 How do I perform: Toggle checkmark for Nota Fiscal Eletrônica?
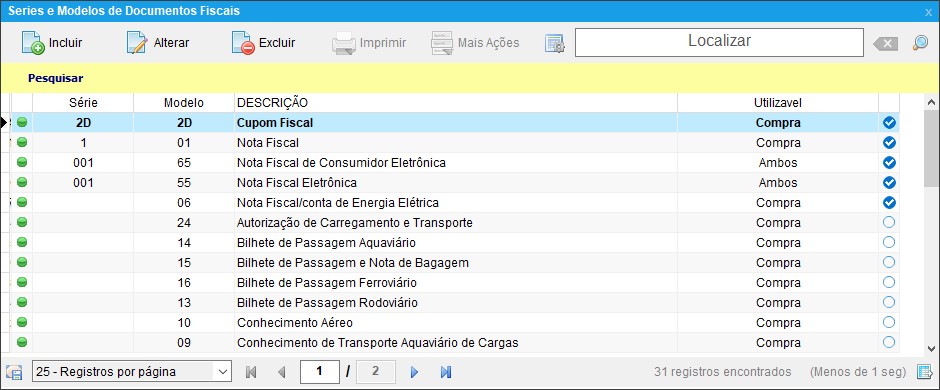tap(889, 182)
